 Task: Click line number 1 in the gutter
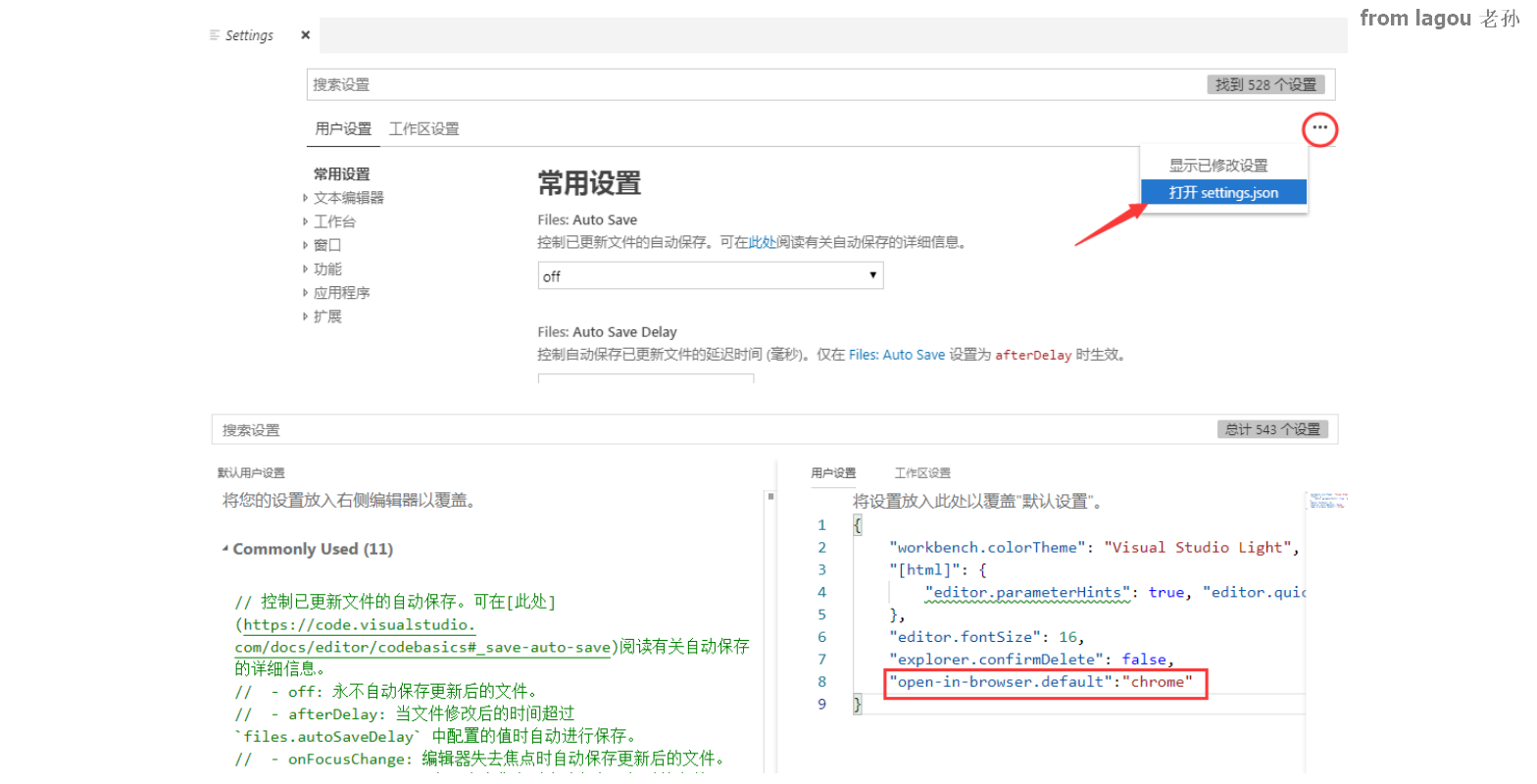point(821,525)
